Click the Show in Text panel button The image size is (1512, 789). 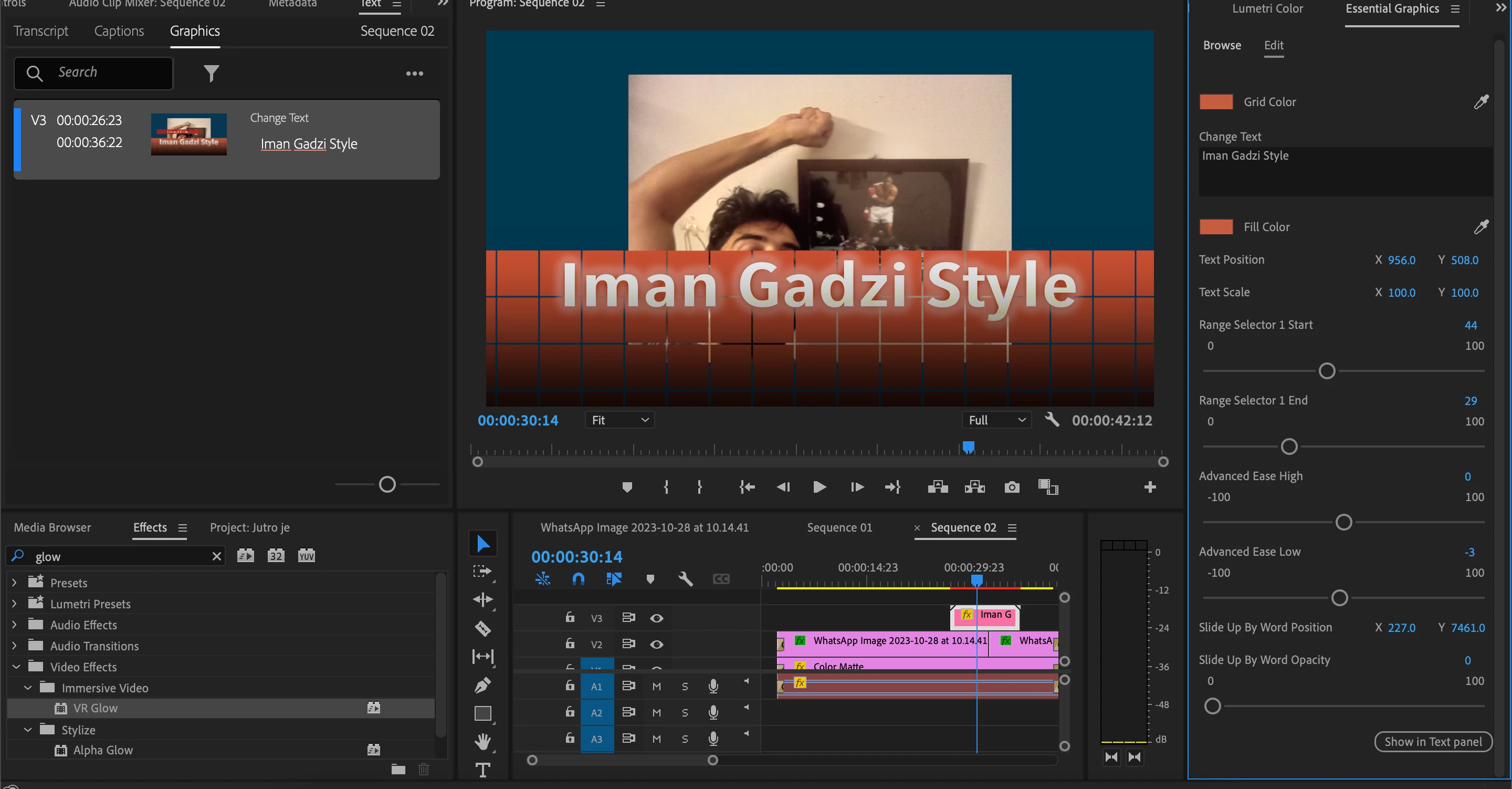(1433, 741)
